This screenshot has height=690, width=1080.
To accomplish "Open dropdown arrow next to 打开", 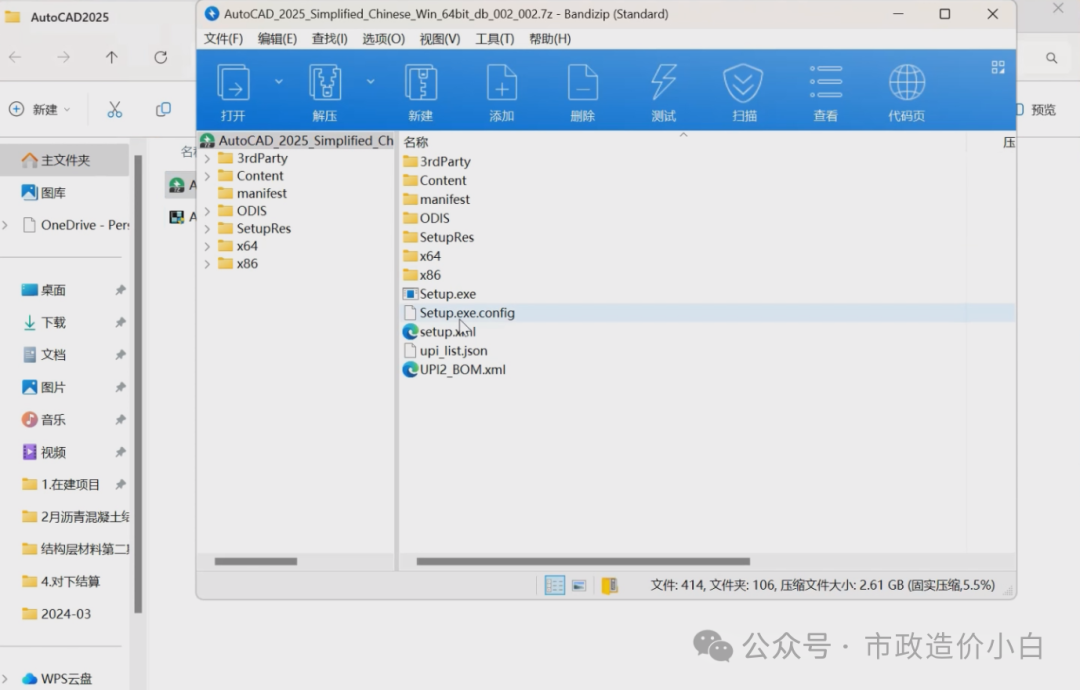I will [x=279, y=81].
